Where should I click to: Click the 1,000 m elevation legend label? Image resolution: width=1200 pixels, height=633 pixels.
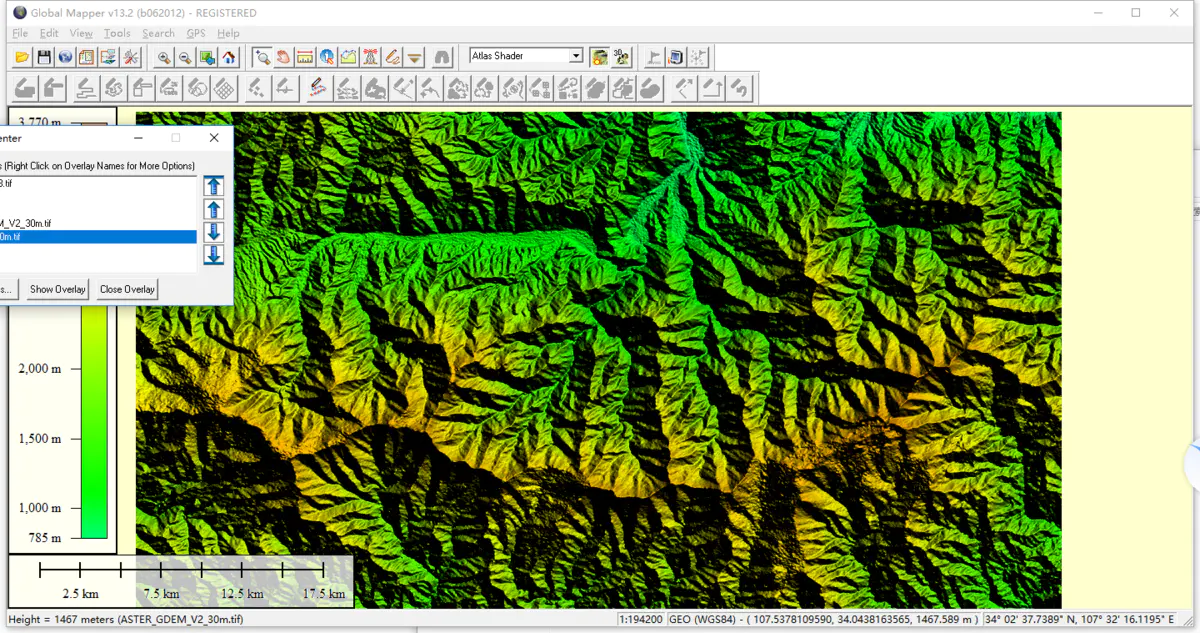[x=40, y=507]
